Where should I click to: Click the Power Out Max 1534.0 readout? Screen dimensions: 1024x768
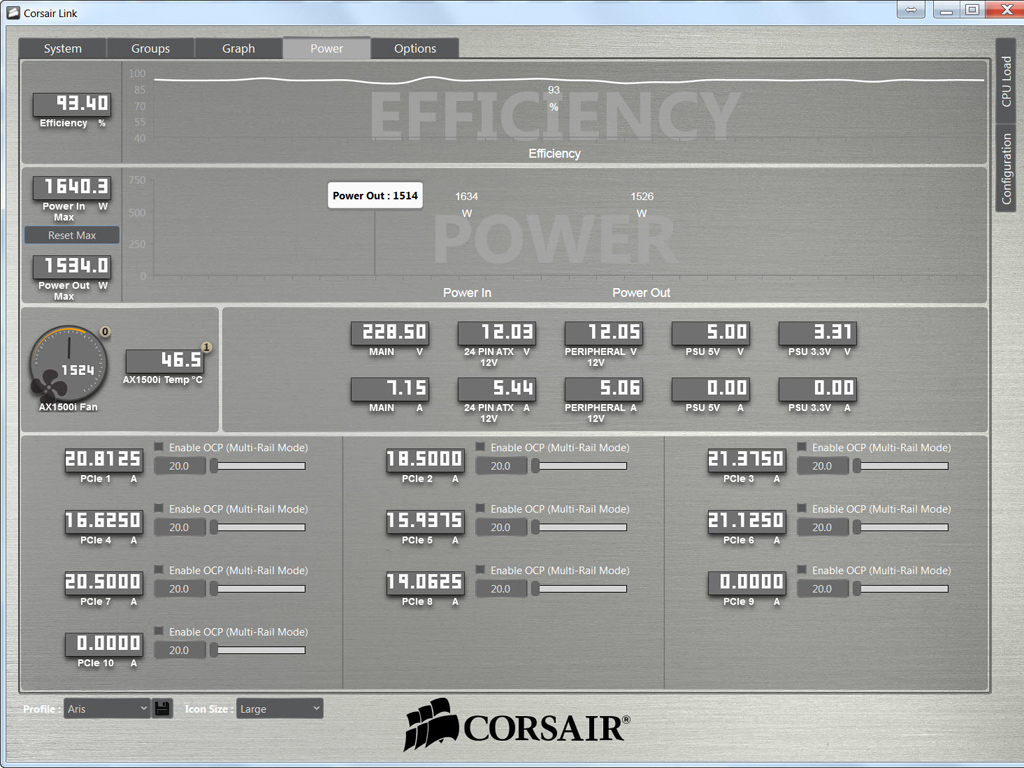click(x=72, y=266)
